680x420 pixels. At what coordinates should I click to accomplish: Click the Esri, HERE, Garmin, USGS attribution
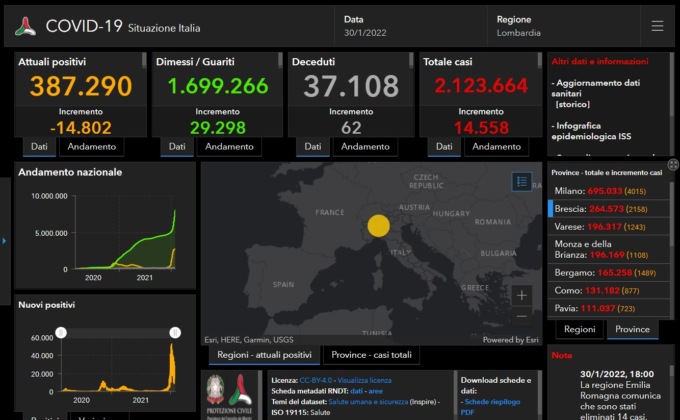[x=249, y=340]
